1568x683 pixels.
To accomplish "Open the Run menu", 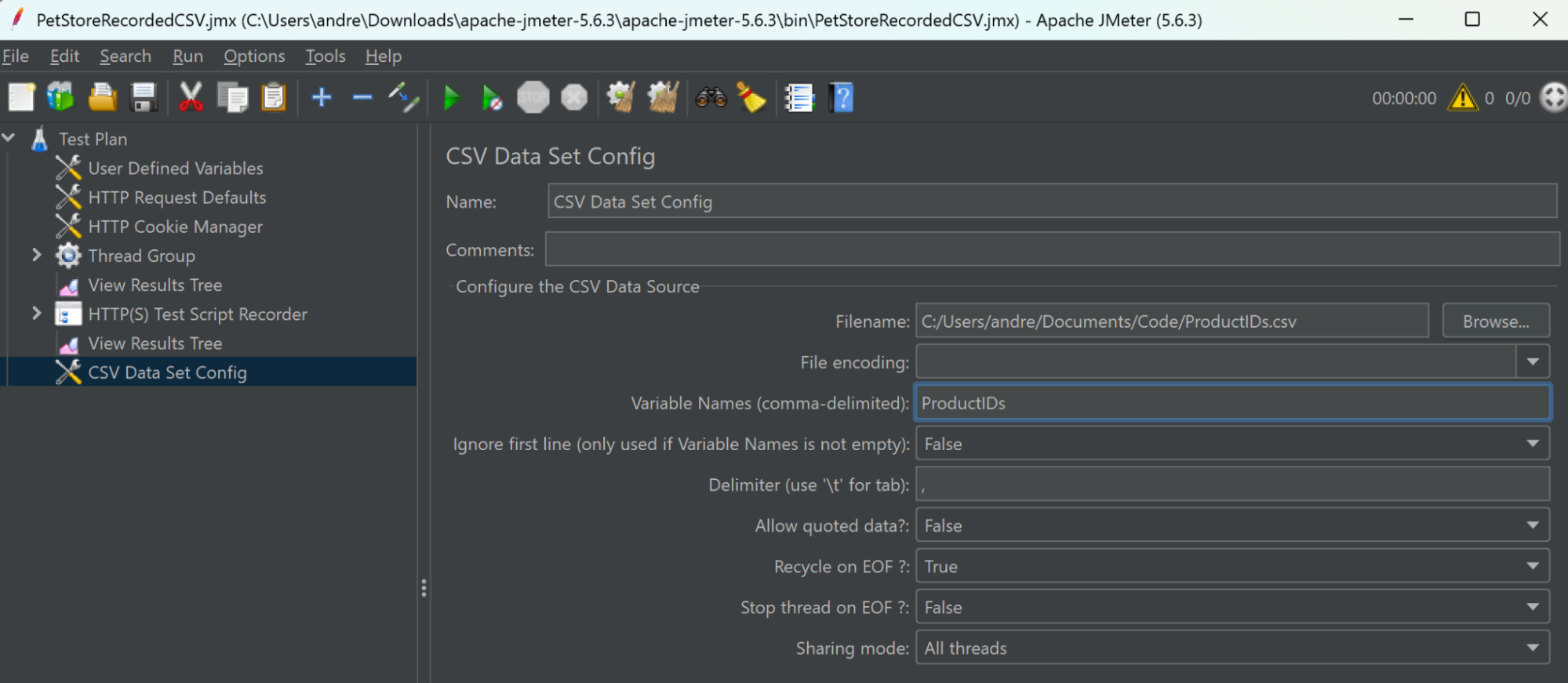I will [x=187, y=56].
